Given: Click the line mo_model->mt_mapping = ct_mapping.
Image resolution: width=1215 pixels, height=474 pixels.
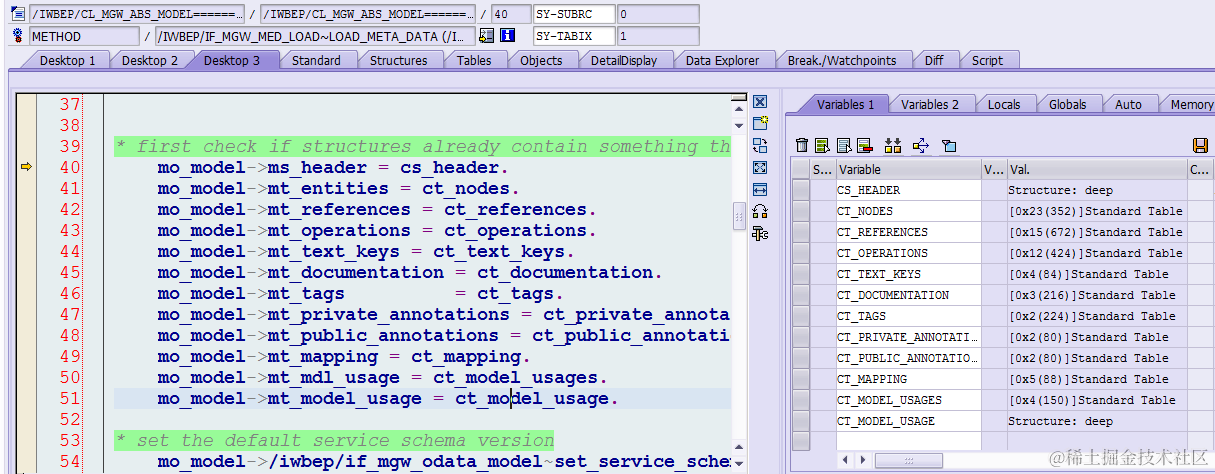Looking at the screenshot, I should (344, 356).
